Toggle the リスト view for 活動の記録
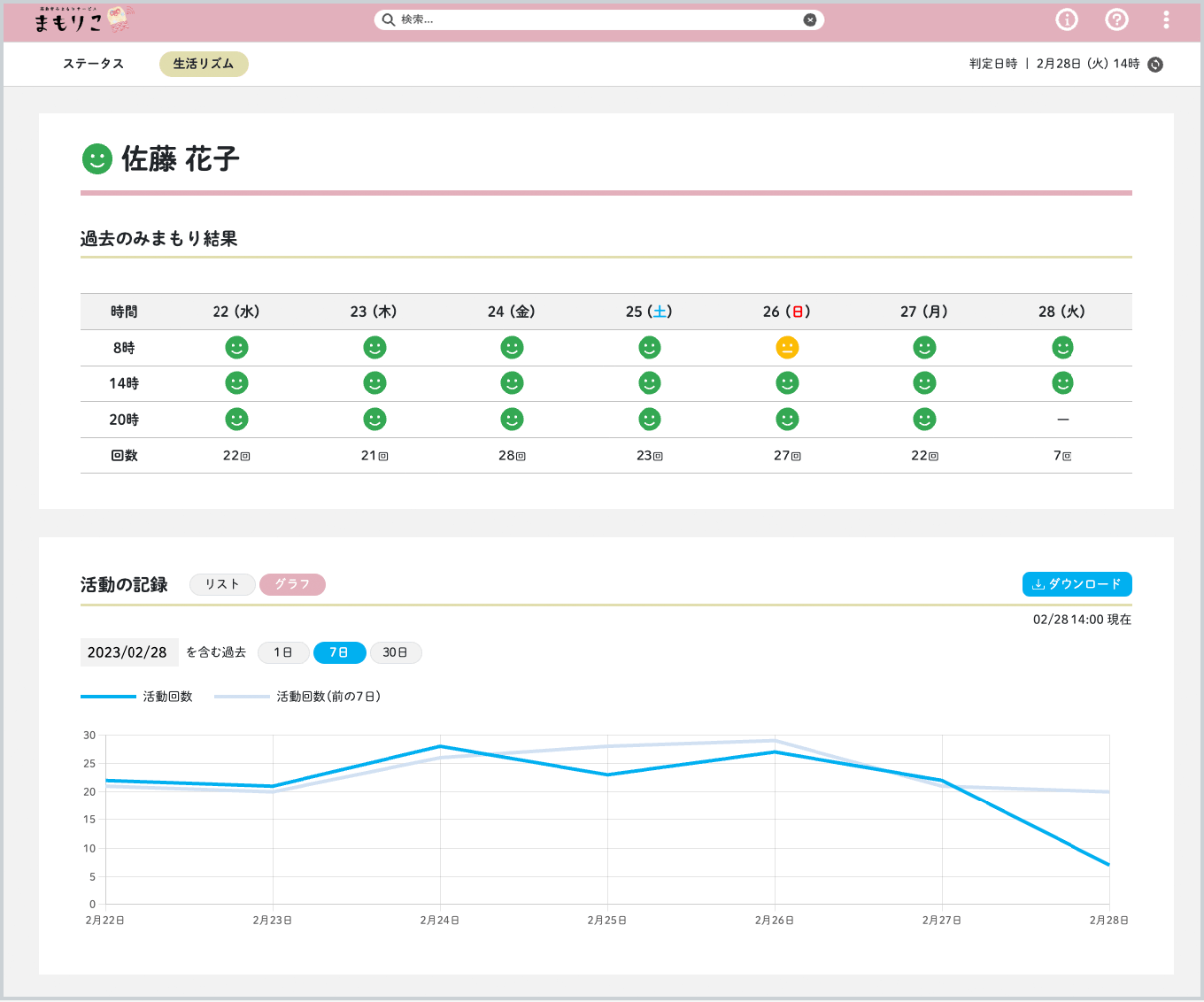The width and height of the screenshot is (1204, 1002). tap(222, 584)
